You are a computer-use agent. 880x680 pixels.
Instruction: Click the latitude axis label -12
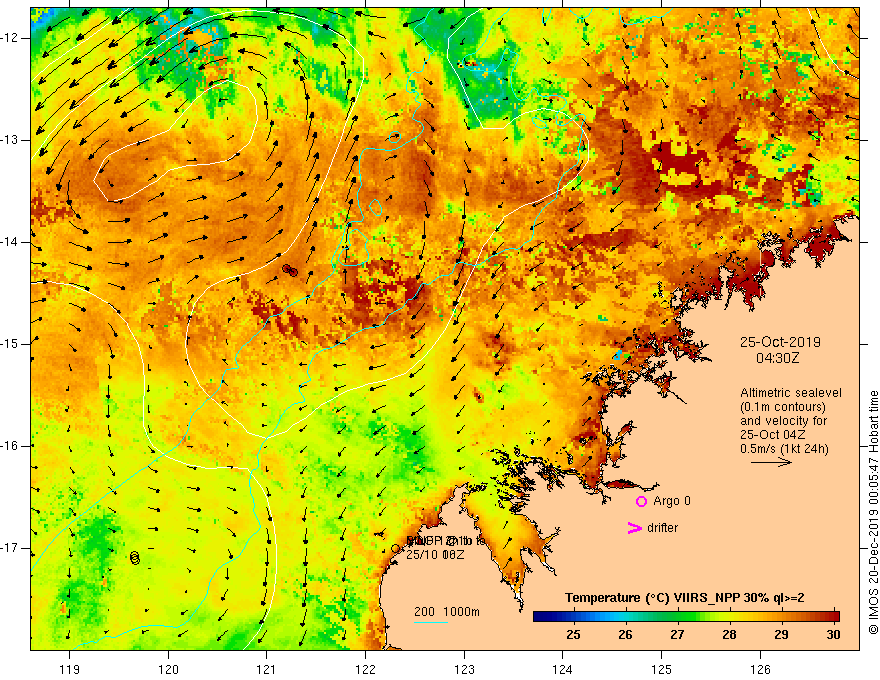pyautogui.click(x=10, y=38)
